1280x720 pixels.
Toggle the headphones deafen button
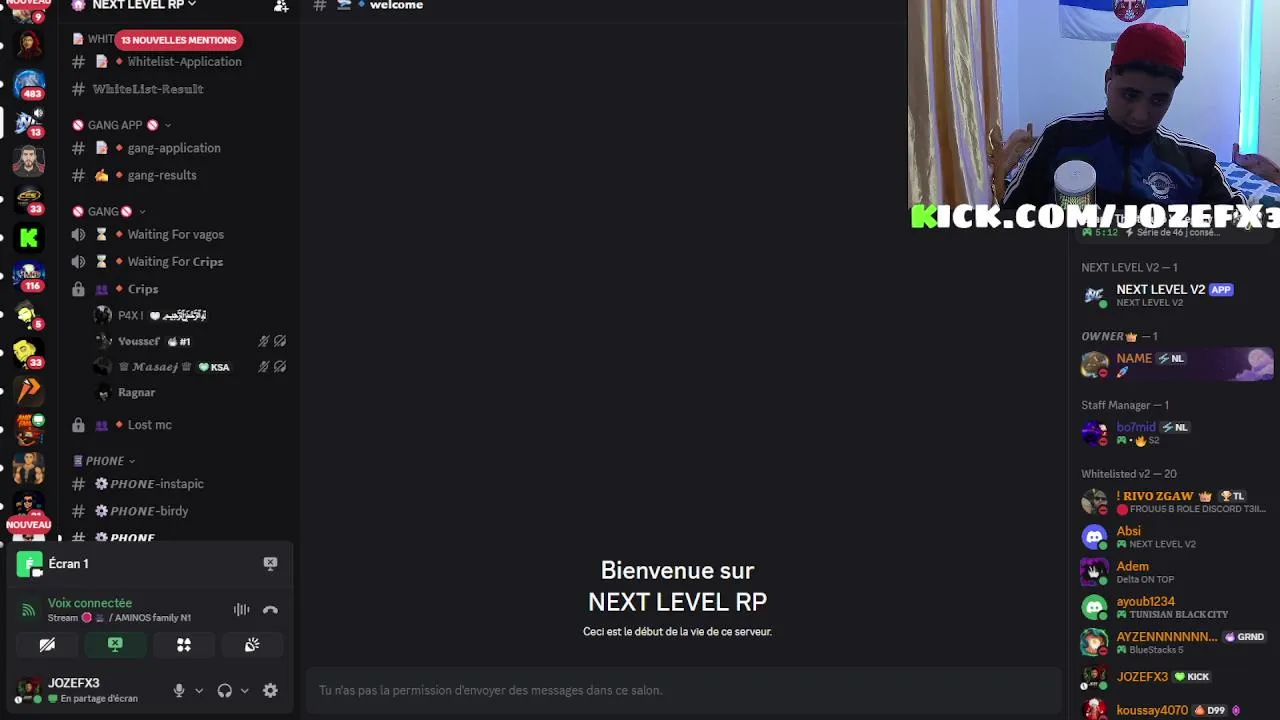tap(224, 690)
